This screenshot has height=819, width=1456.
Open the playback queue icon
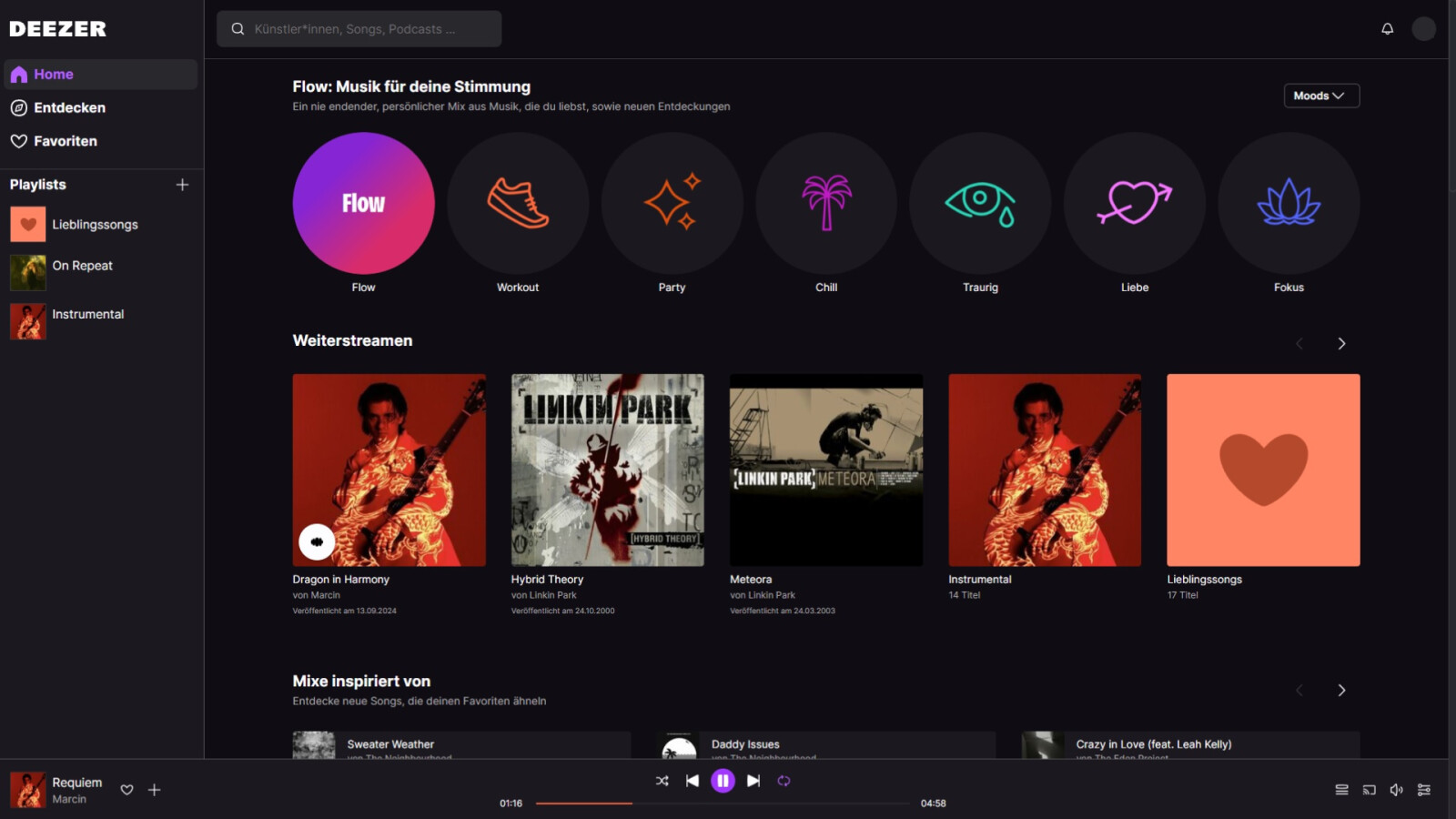(1341, 789)
